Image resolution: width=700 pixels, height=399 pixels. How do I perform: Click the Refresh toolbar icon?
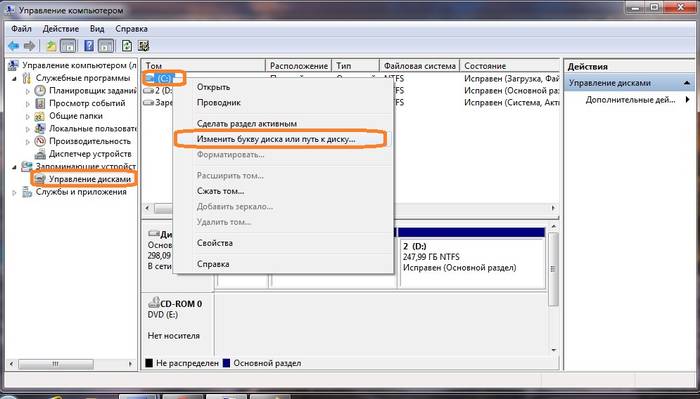[127, 46]
